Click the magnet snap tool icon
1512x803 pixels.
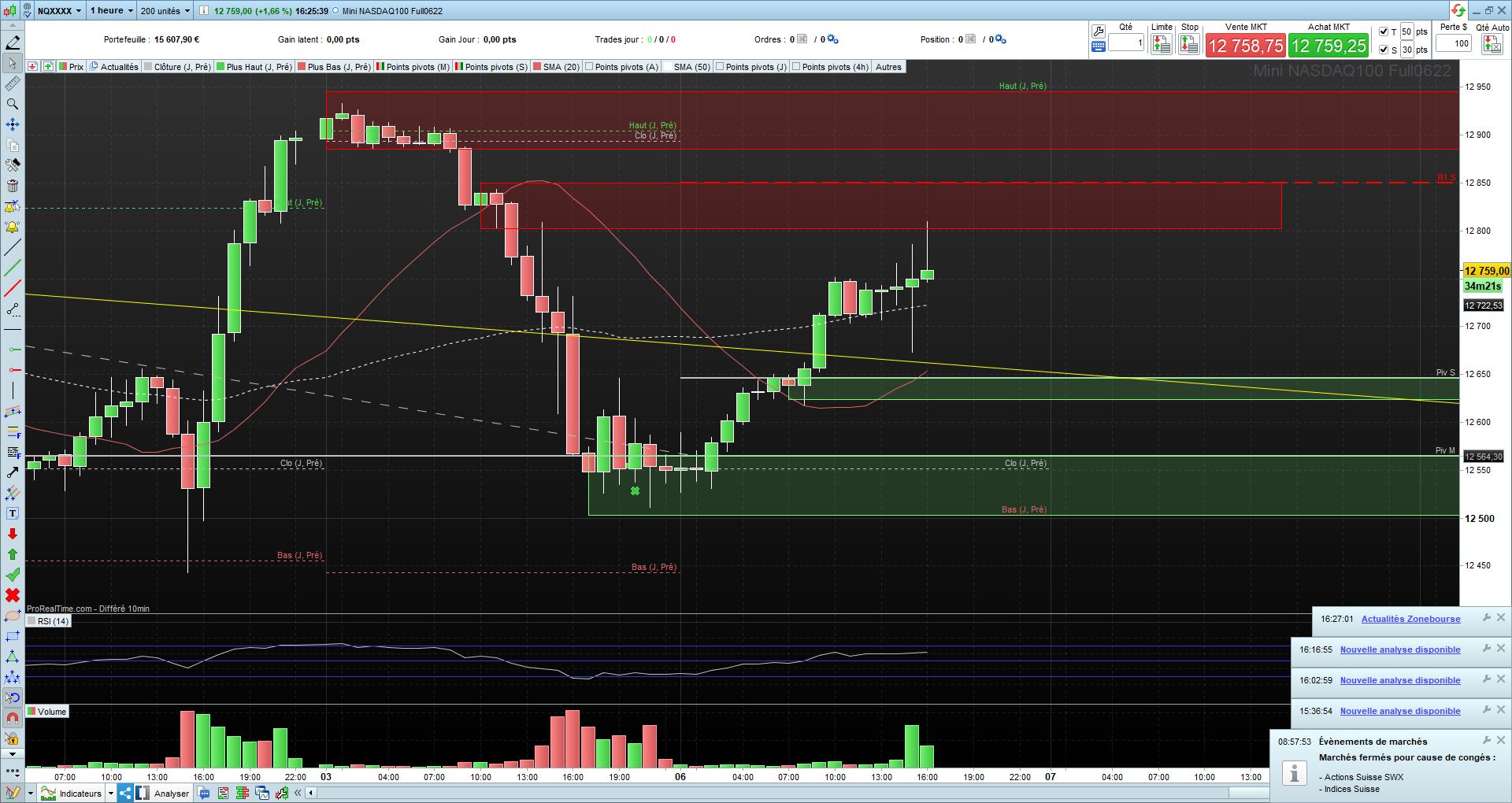tap(13, 718)
